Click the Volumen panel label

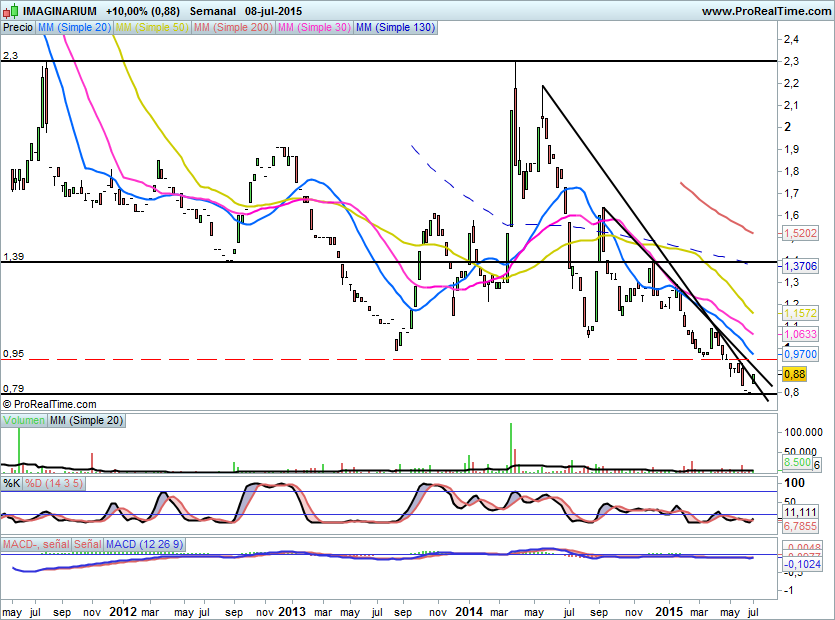24,420
